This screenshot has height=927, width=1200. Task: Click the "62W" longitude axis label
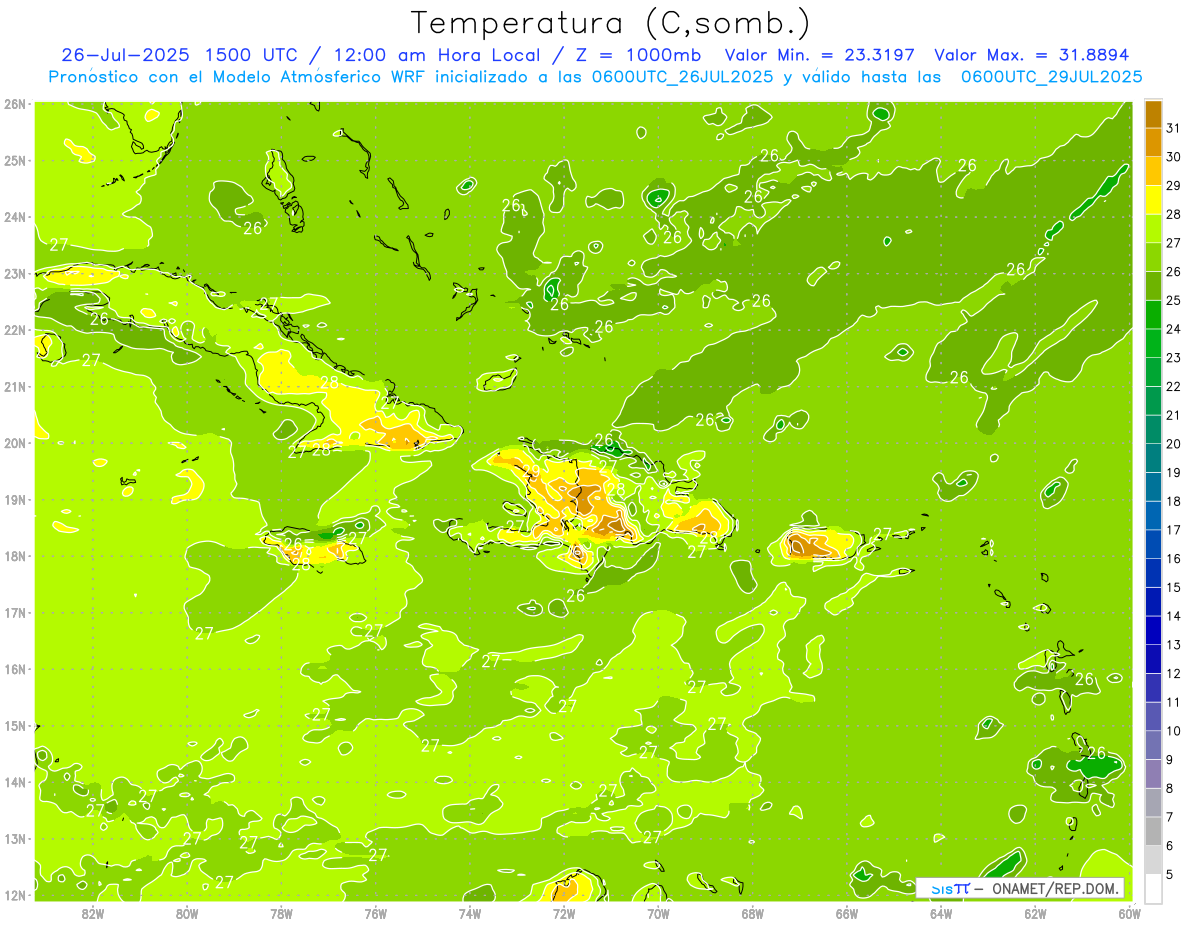(x=1035, y=913)
